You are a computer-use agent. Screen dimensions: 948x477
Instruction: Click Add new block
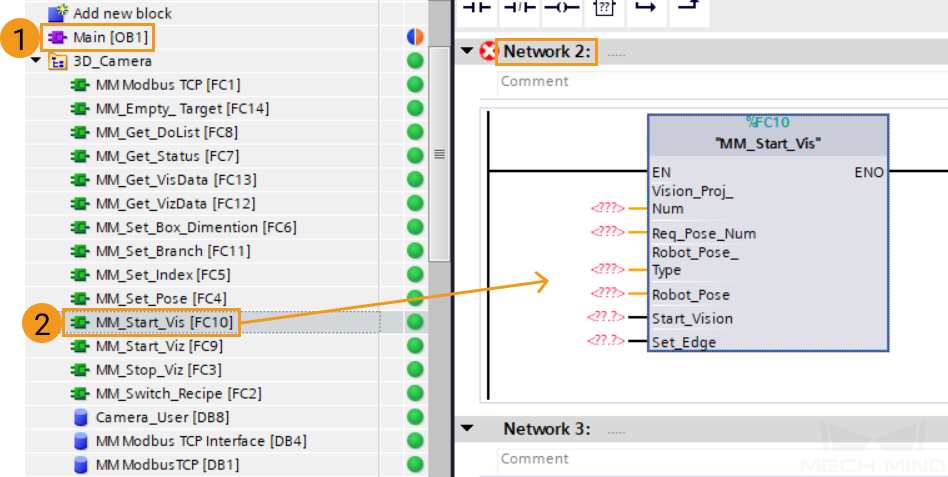(122, 13)
